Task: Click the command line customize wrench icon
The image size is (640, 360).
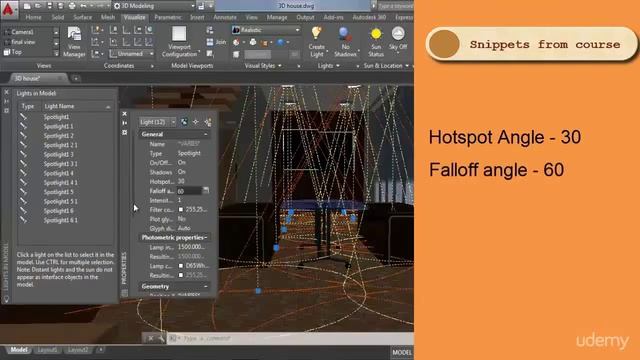Action: click(x=161, y=338)
